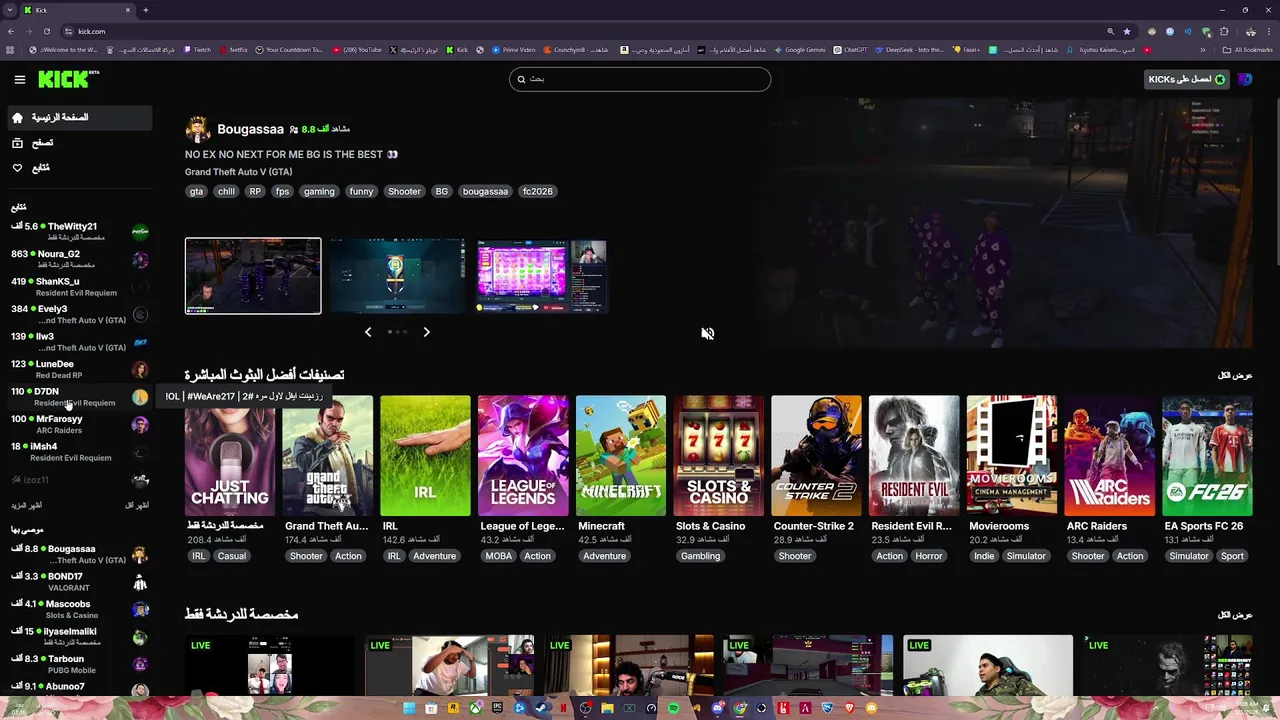Screen dimensions: 1280x720
Task: Expand followed list with Show More
Action: [x=26, y=506]
